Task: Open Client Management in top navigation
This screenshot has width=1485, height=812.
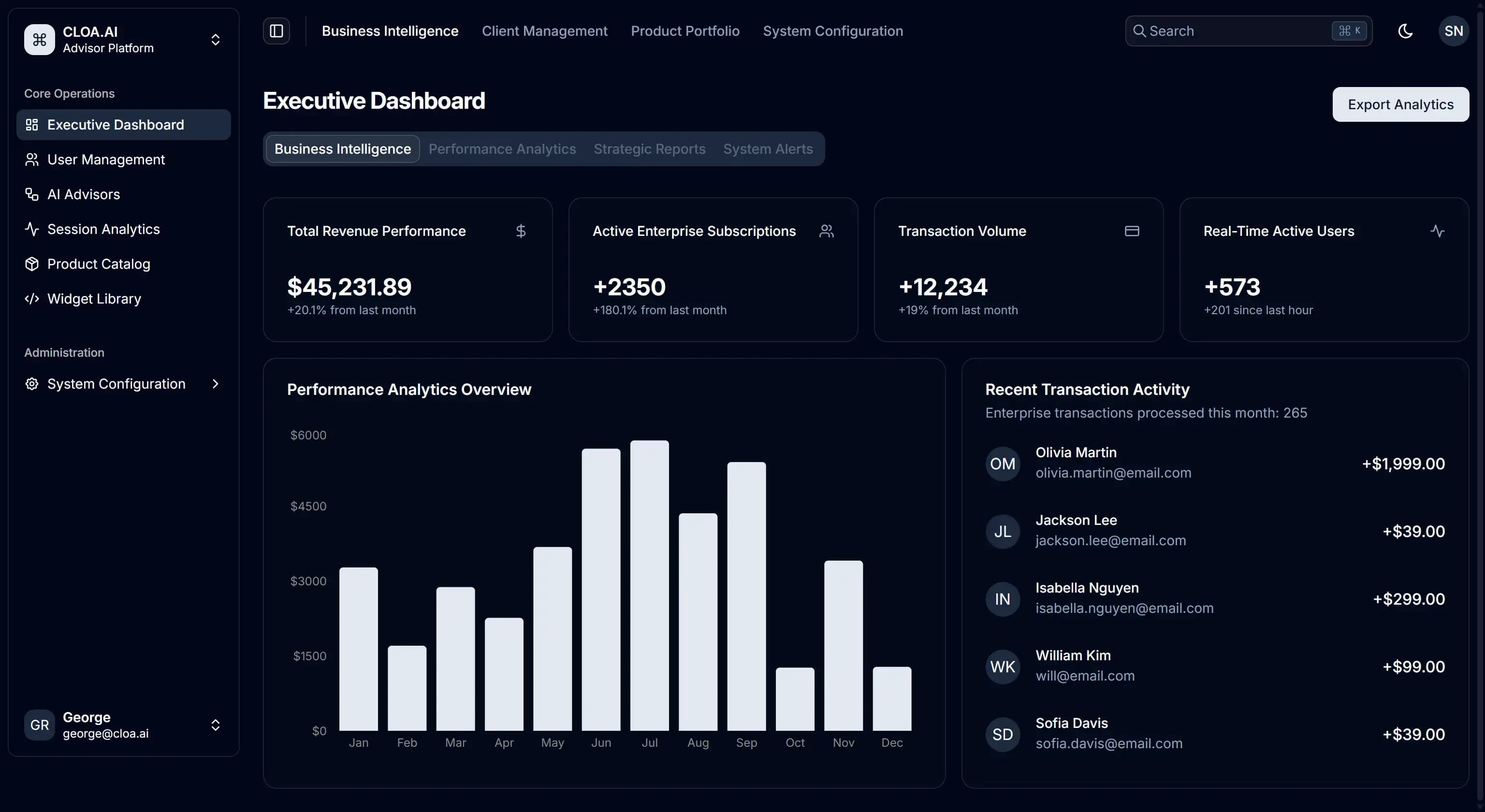Action: 544,31
